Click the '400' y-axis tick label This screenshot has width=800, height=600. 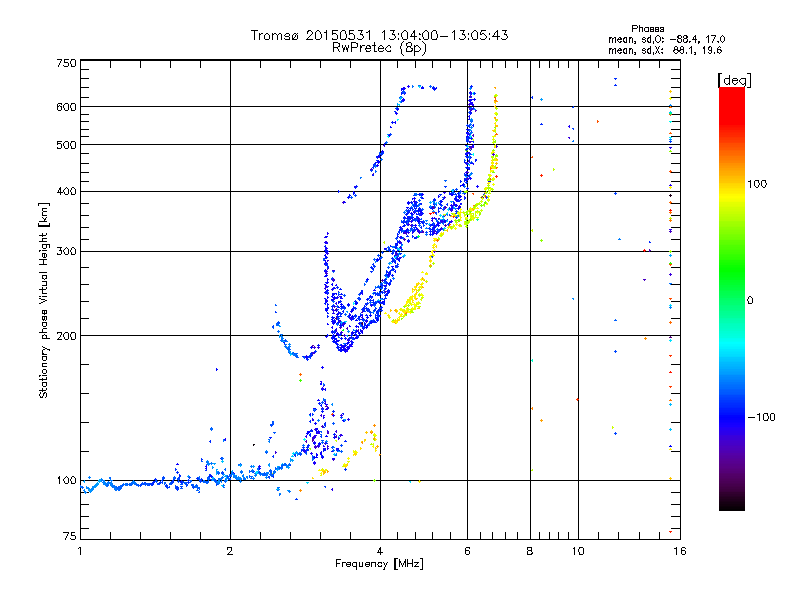pos(66,192)
